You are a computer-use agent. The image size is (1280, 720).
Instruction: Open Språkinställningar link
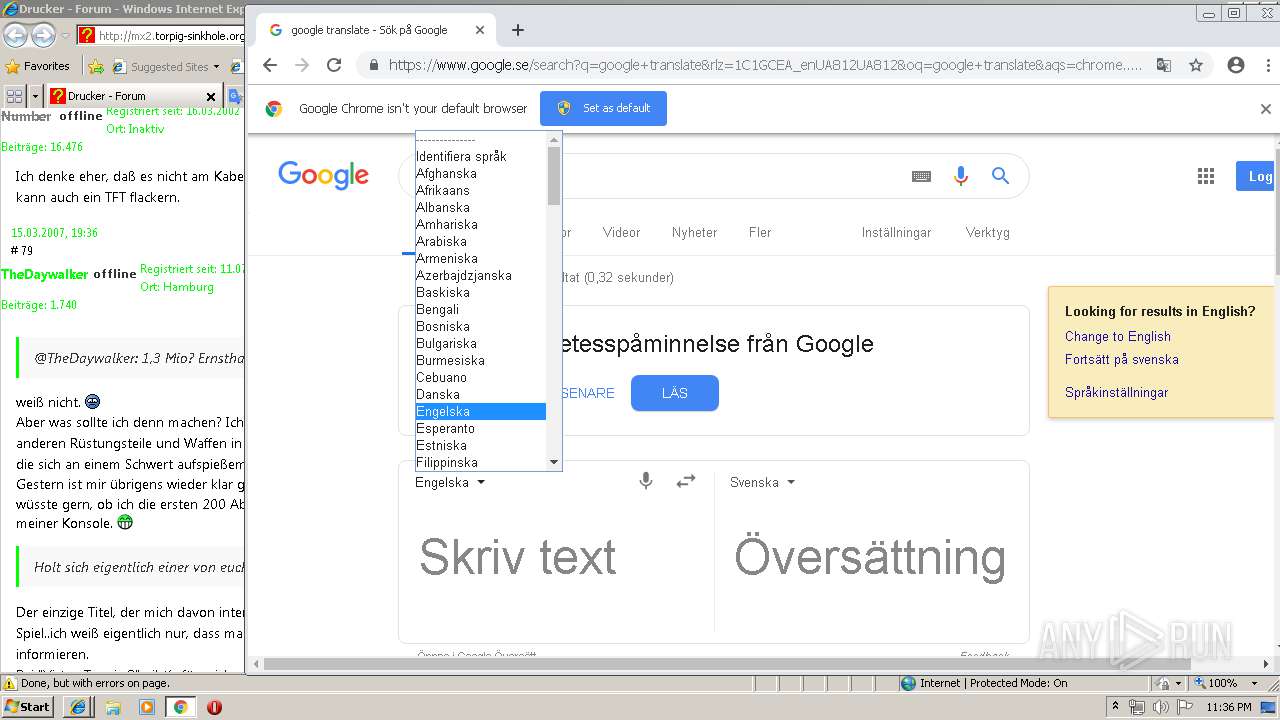coord(1116,392)
